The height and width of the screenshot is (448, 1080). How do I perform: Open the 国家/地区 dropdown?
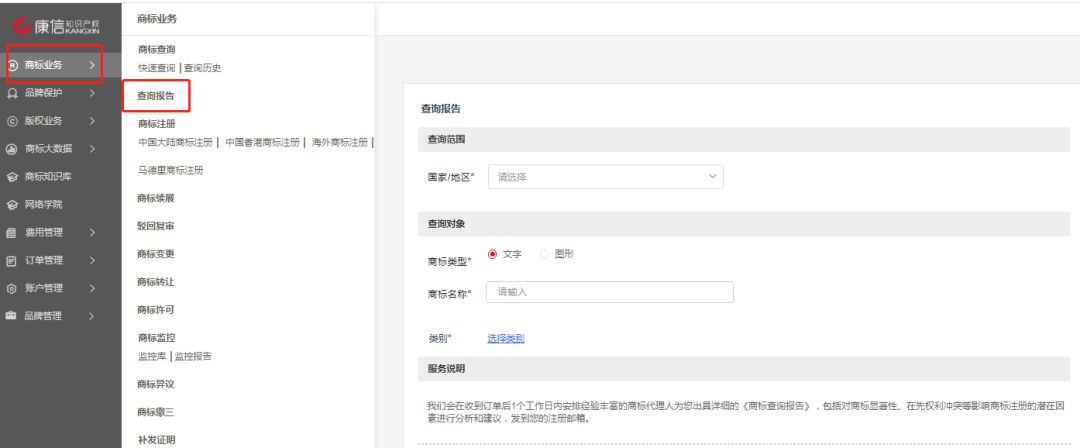604,177
